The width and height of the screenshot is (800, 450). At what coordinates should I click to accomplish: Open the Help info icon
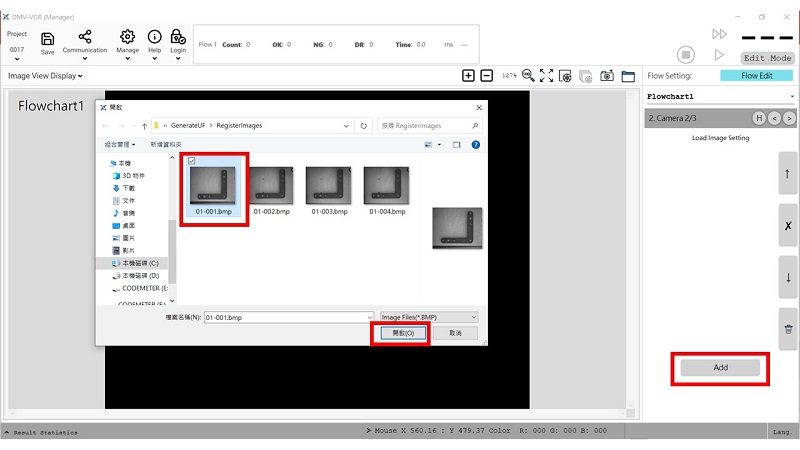coord(155,37)
